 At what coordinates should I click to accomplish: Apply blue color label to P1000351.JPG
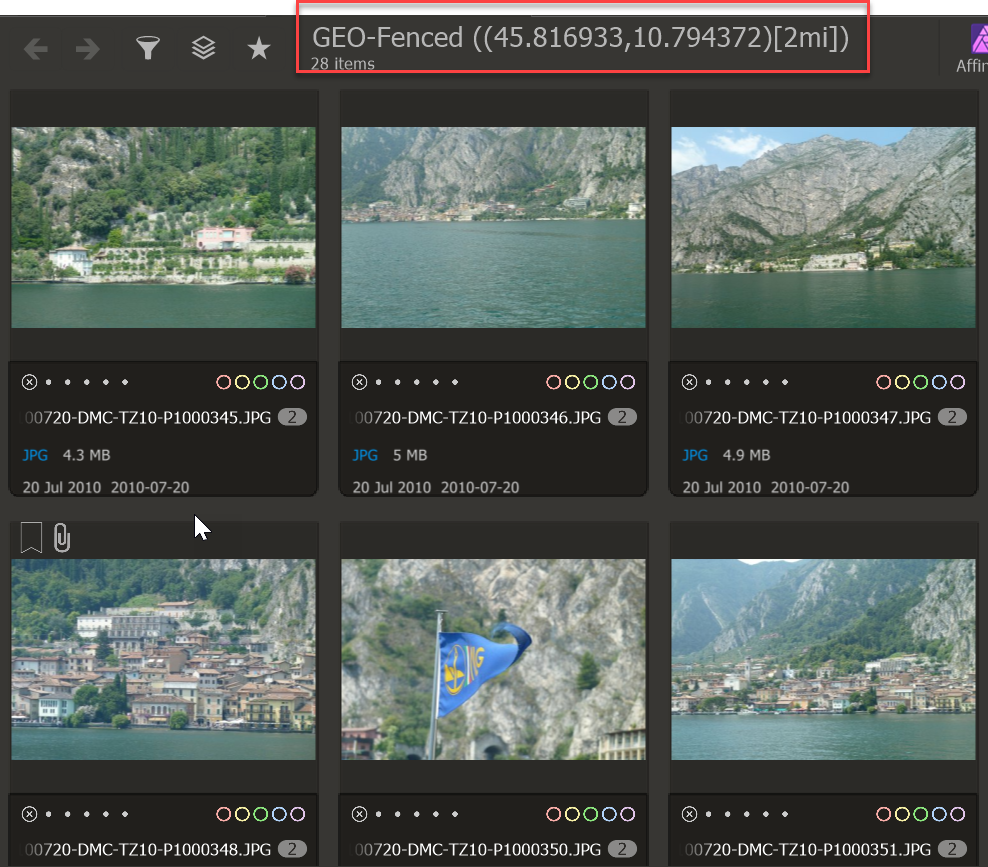tap(939, 814)
